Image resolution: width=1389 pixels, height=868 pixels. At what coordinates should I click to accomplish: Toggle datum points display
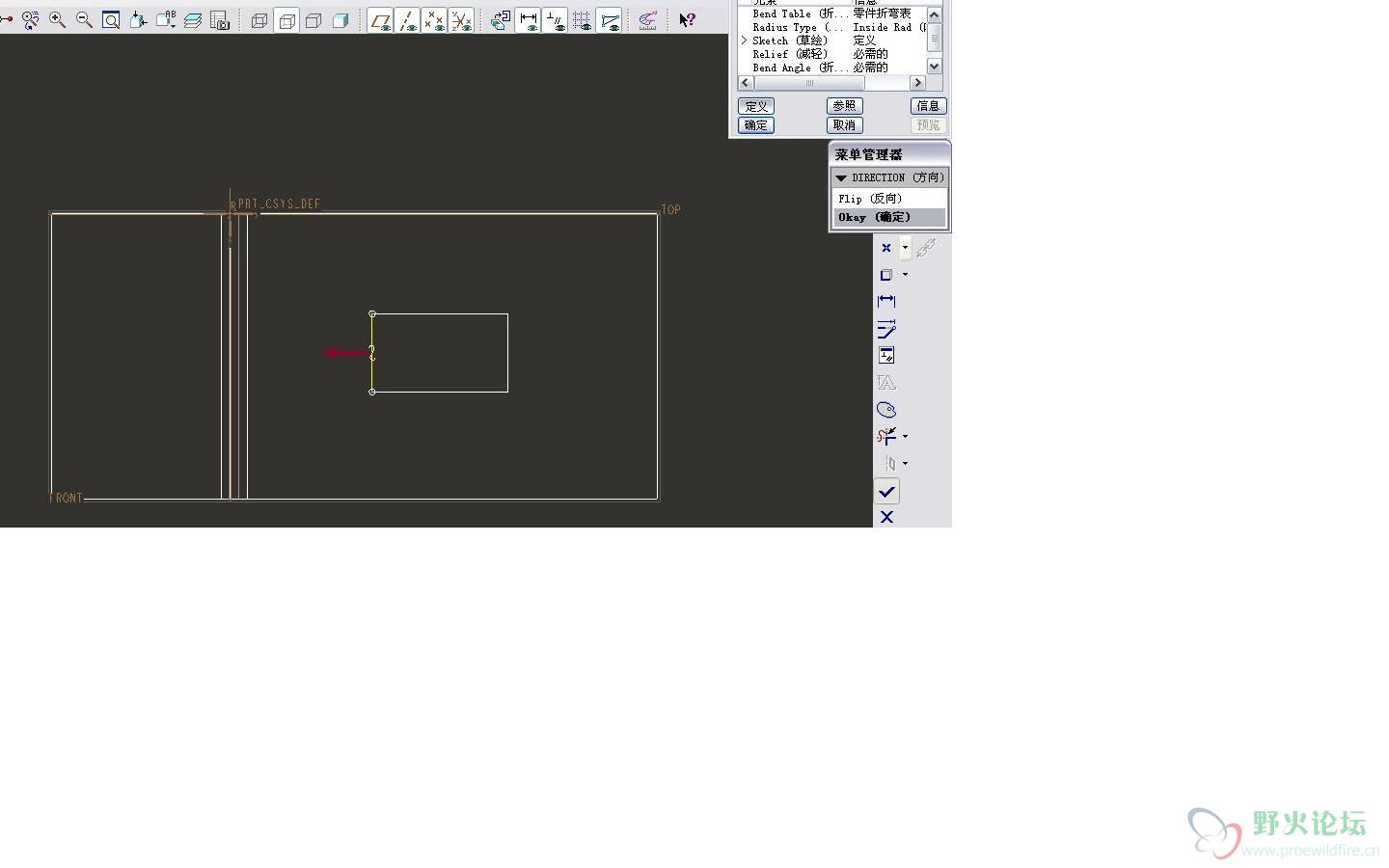tap(435, 20)
